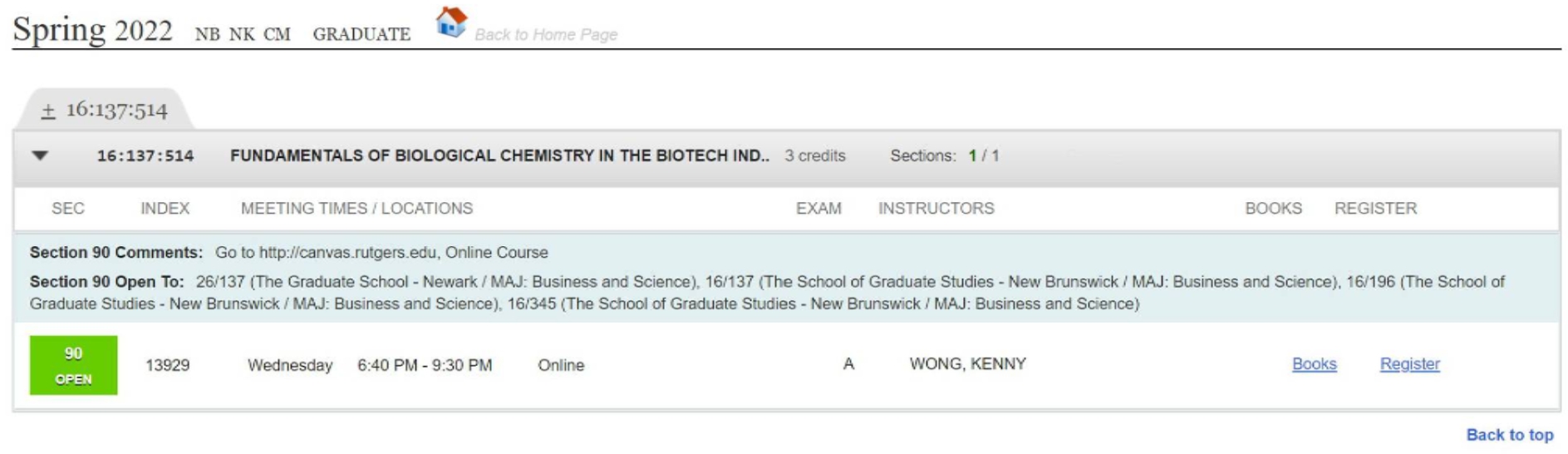Screen dimensions: 1568x454
Task: Click the MEETING TIMES / LOCATIONS column header
Action: (x=356, y=209)
